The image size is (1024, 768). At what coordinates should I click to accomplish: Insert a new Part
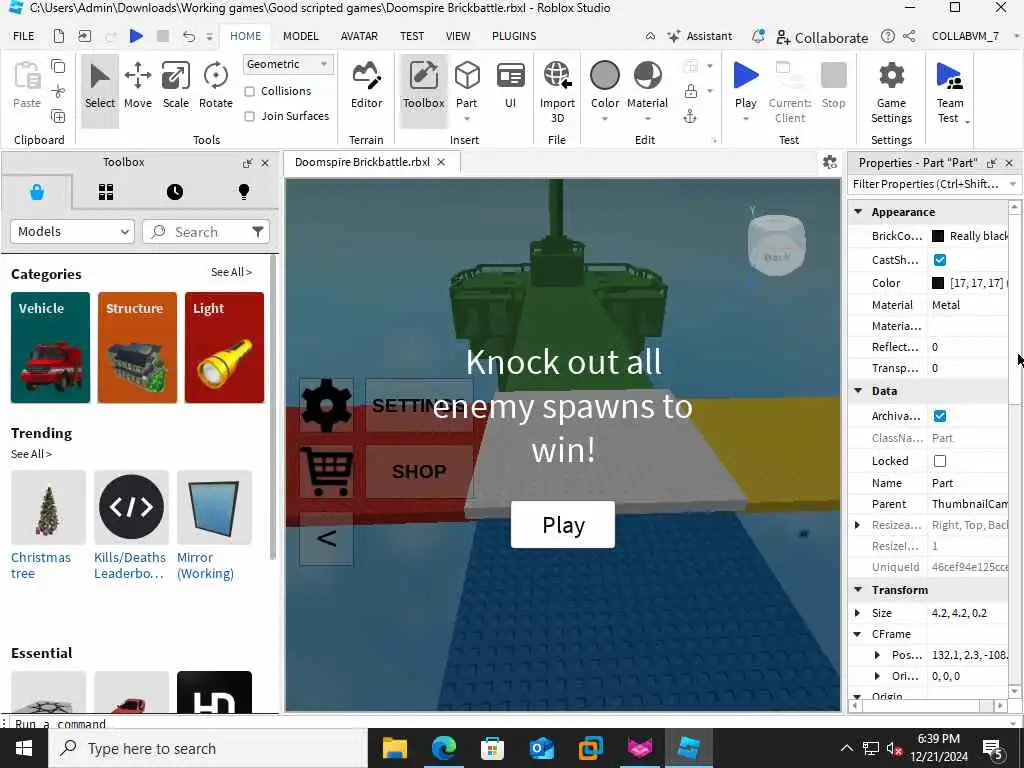click(467, 85)
